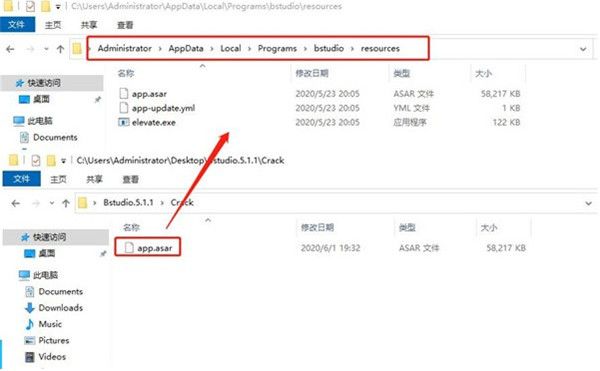
Task: Select 桌面 in resources window sidebar
Action: coord(41,99)
